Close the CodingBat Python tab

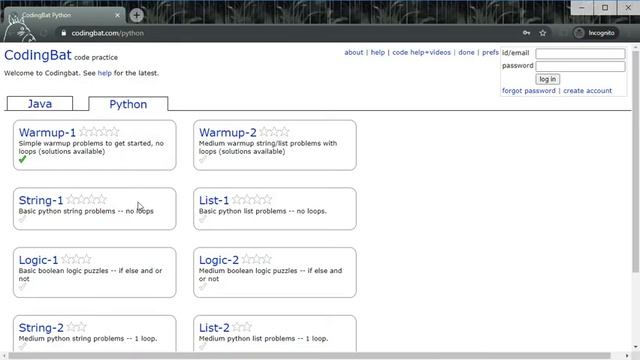(118, 15)
